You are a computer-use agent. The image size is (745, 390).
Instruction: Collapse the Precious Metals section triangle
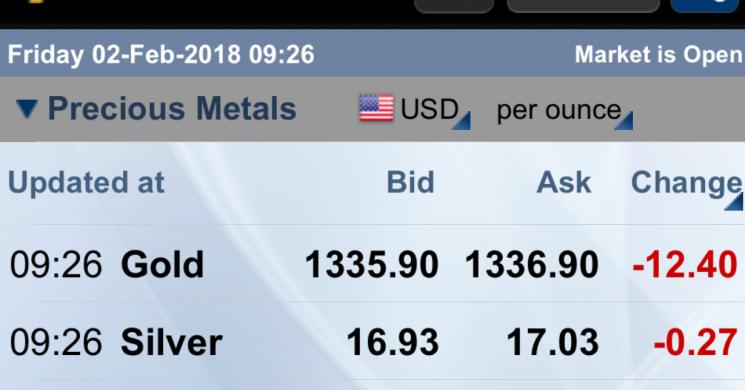(x=27, y=109)
